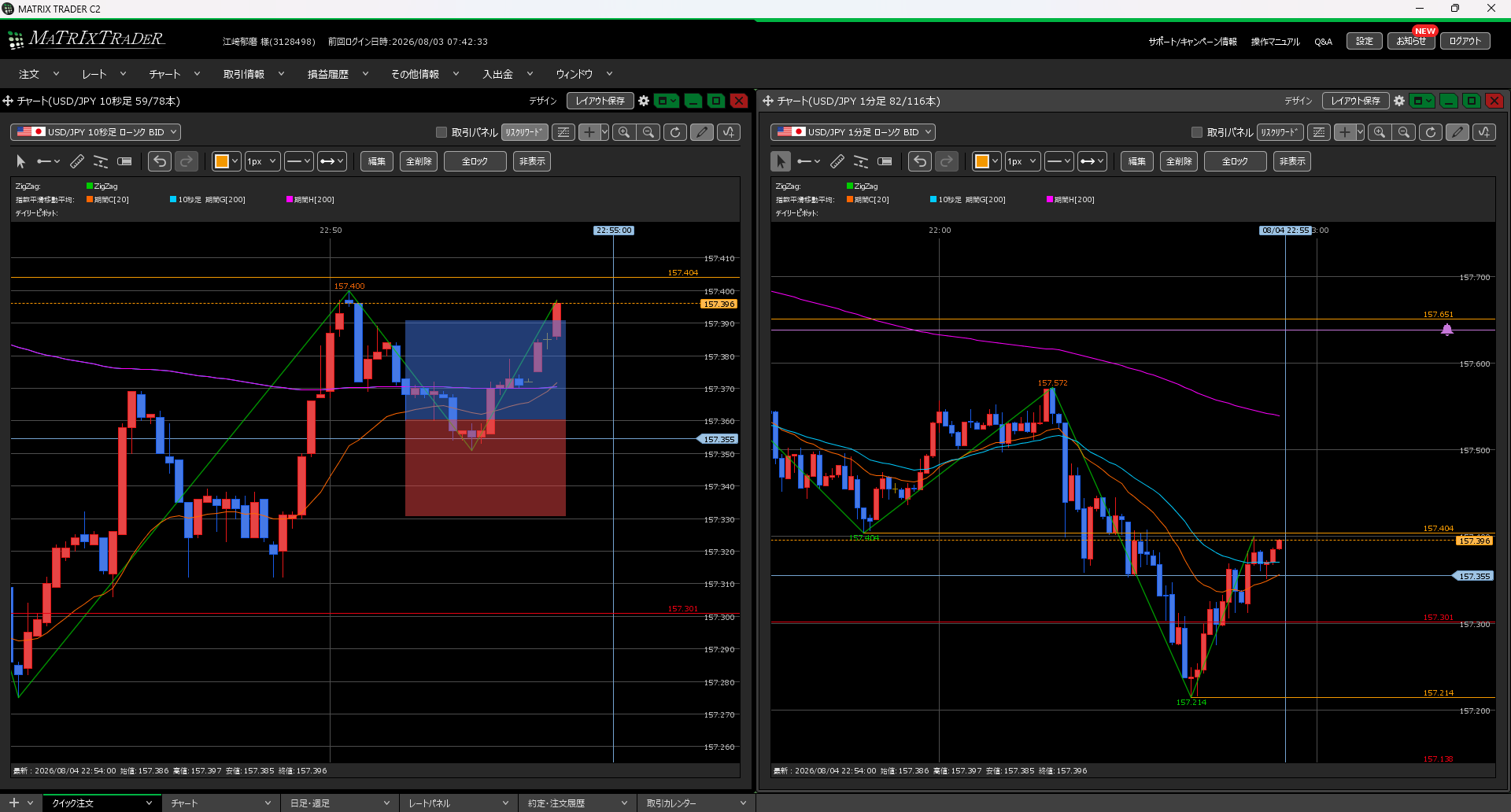Open the line style dropdown in the 10秒足 chart
The image size is (1511, 812).
298,161
